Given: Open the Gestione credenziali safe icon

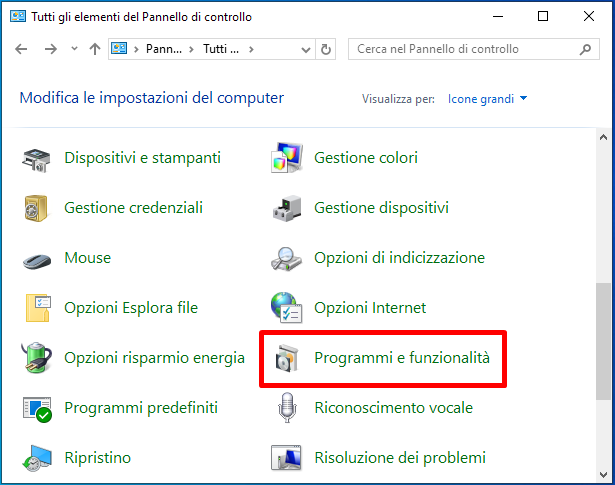Looking at the screenshot, I should 36,208.
